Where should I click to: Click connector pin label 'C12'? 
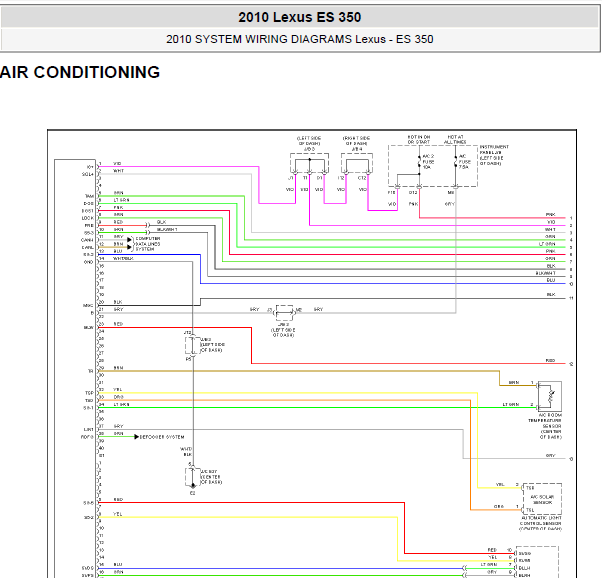(362, 178)
